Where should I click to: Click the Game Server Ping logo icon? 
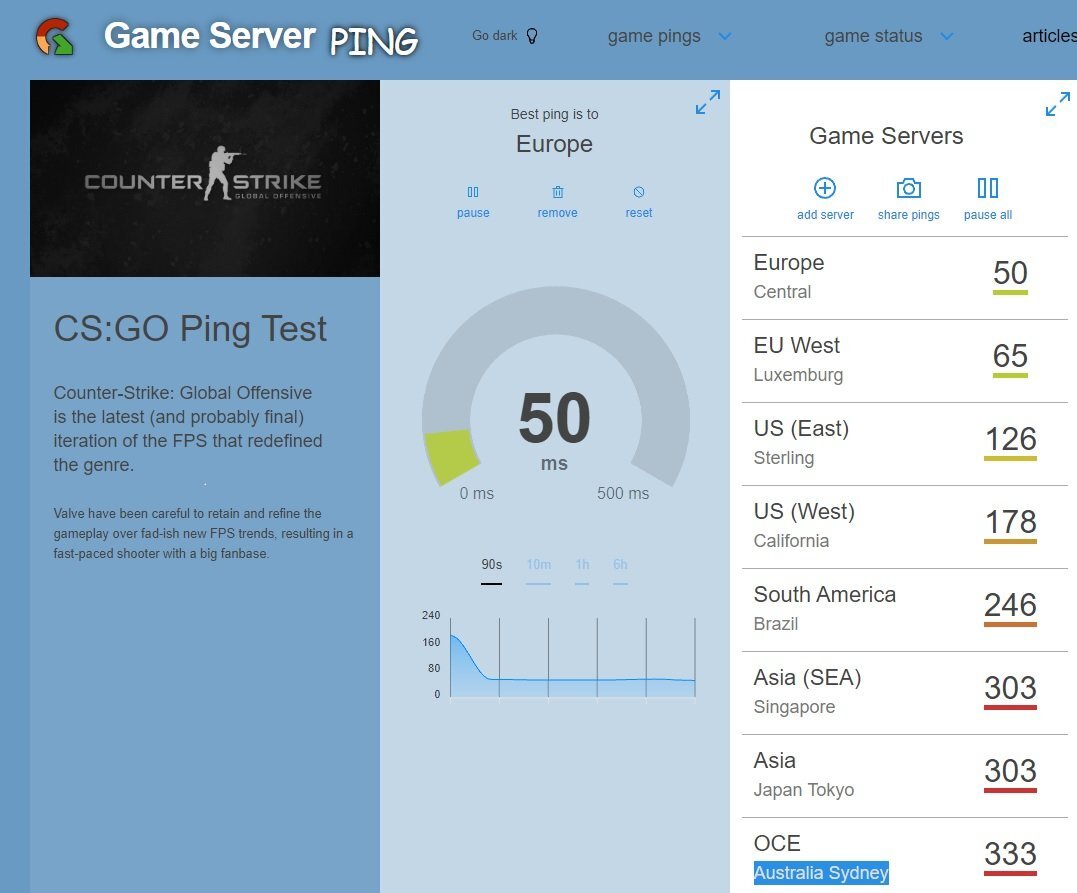pyautogui.click(x=55, y=37)
